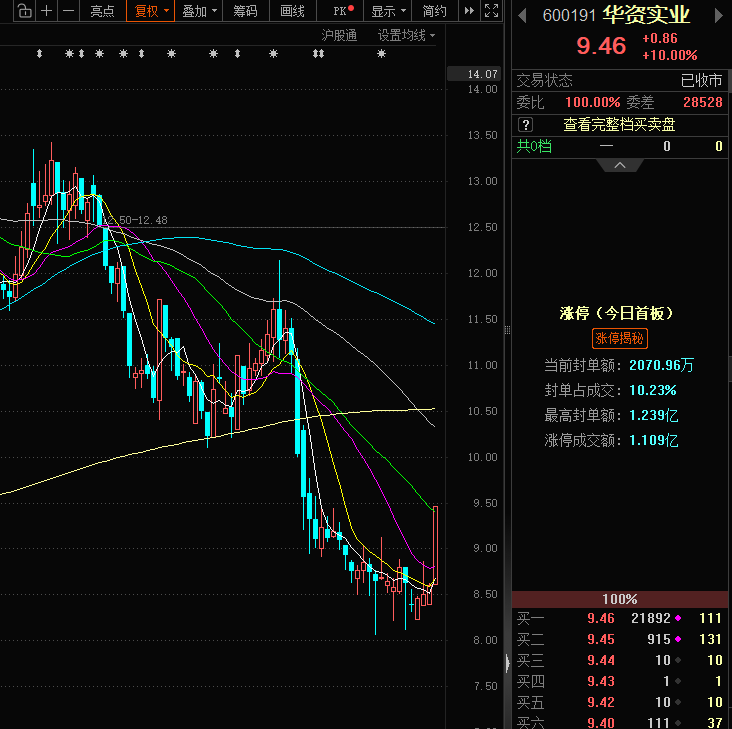Select the 买四 row price 9.43

click(601, 681)
